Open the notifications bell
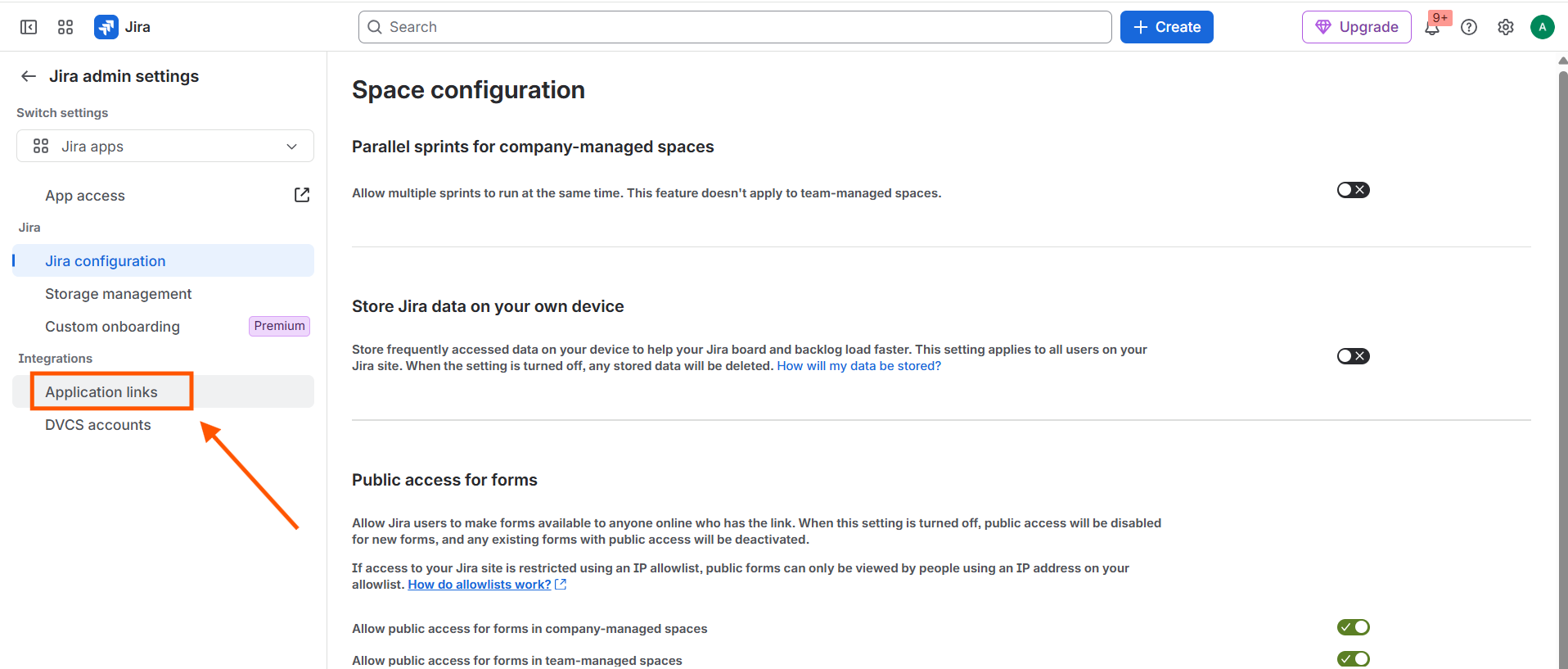Screen dimensions: 1568x669 click(1432, 28)
